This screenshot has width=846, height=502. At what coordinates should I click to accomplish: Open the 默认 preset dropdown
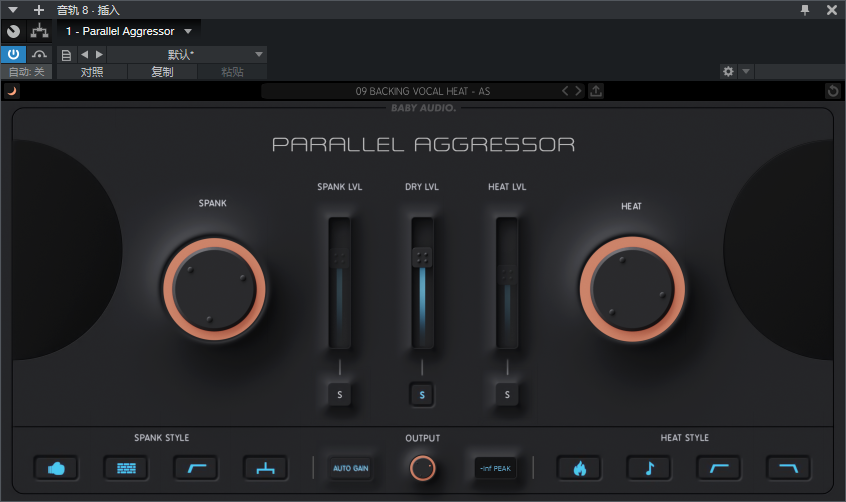[x=187, y=55]
